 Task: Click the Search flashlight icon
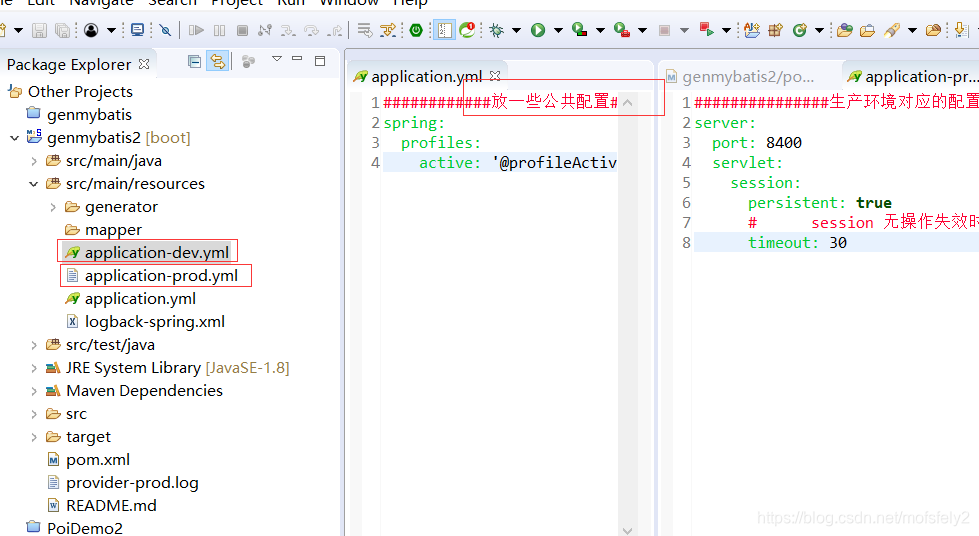tap(892, 30)
